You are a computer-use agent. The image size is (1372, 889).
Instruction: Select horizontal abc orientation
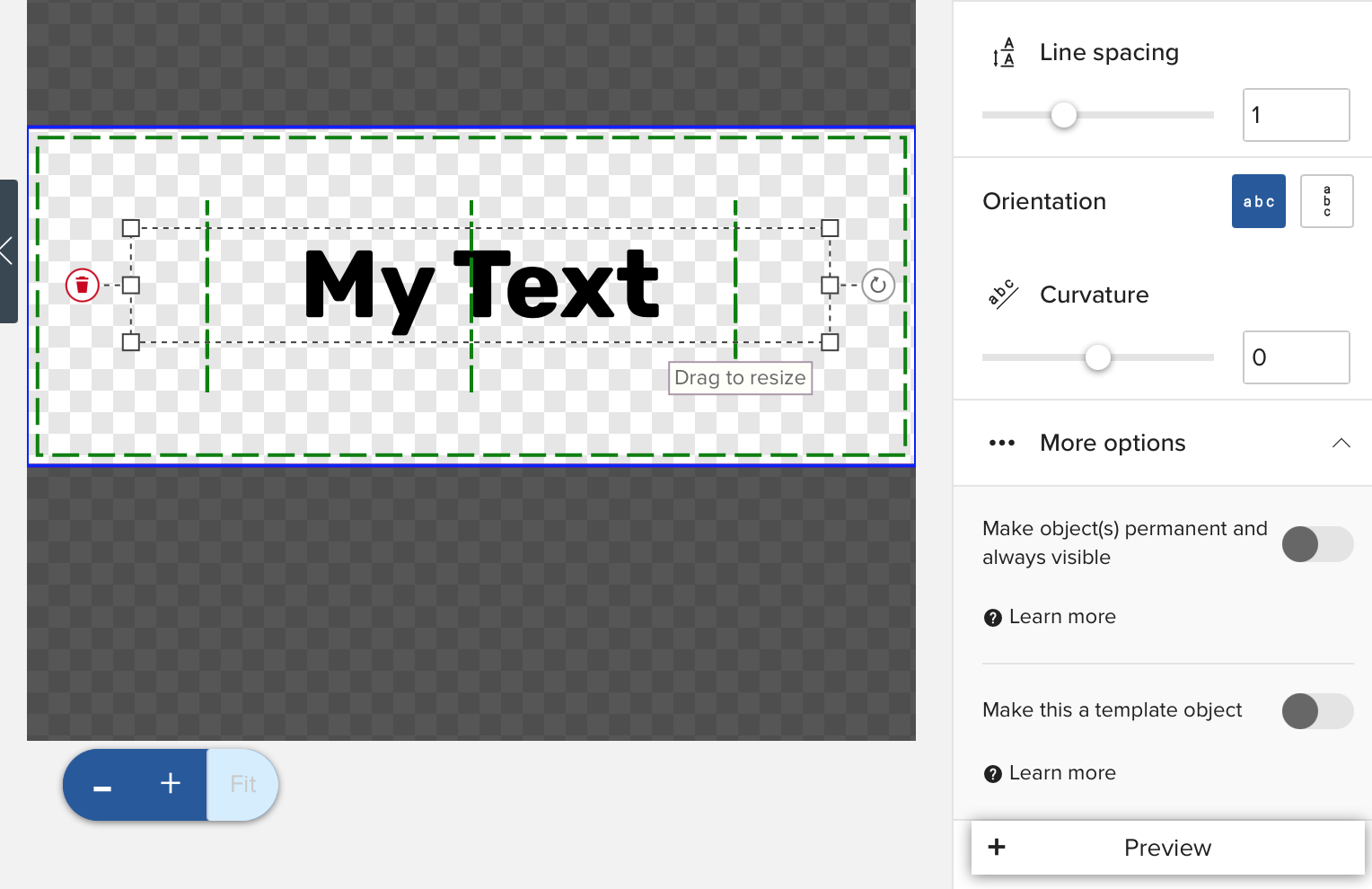point(1259,201)
